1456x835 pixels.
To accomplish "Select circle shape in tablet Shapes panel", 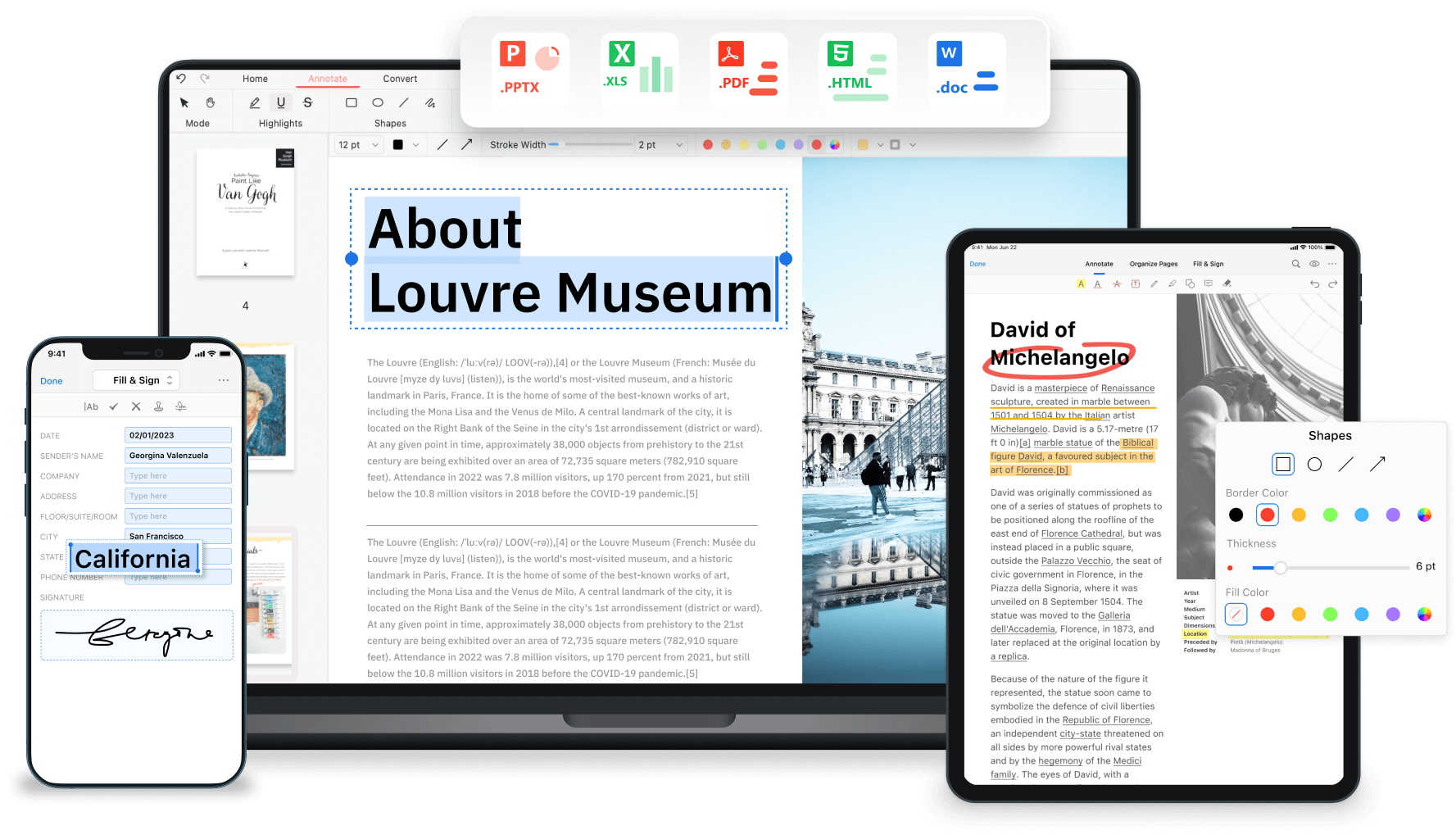I will point(1314,465).
